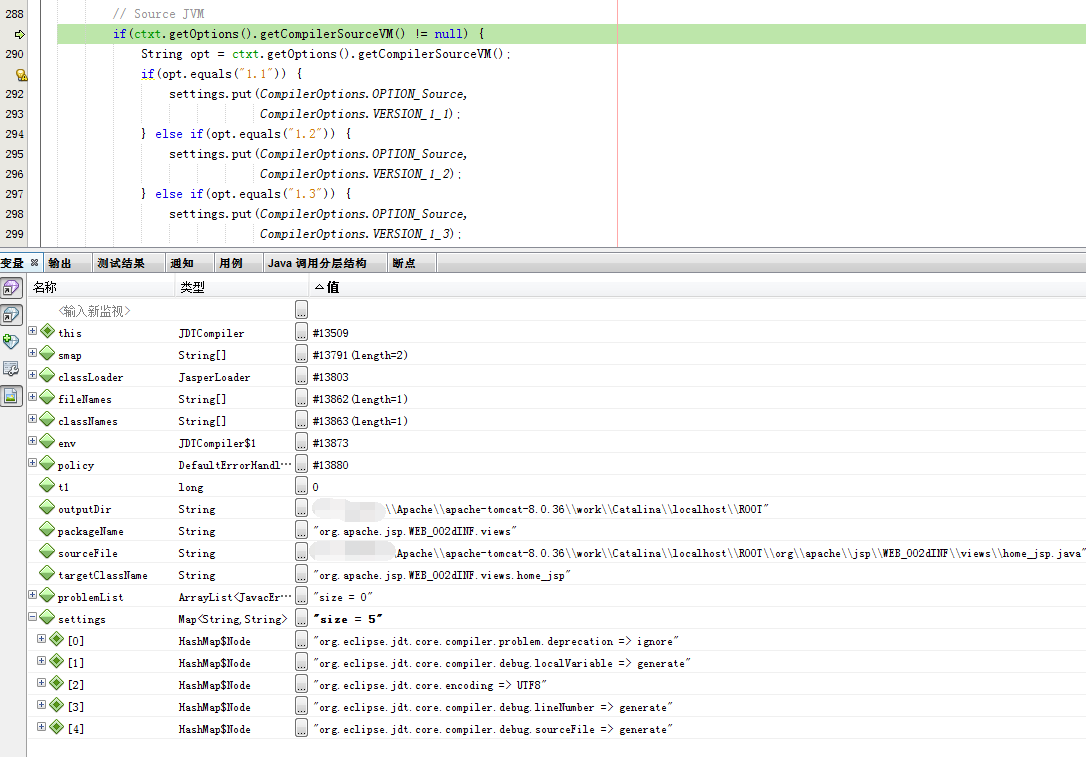The height and width of the screenshot is (757, 1086).
Task: Select the JasperLoader type cell
Action: pyautogui.click(x=214, y=377)
